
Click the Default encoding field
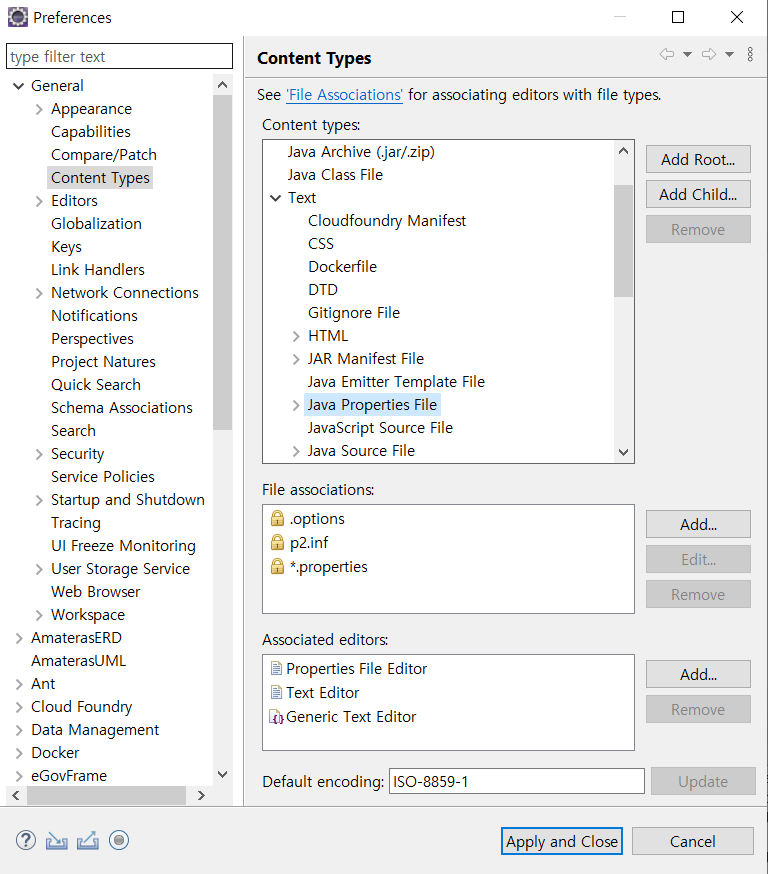517,781
